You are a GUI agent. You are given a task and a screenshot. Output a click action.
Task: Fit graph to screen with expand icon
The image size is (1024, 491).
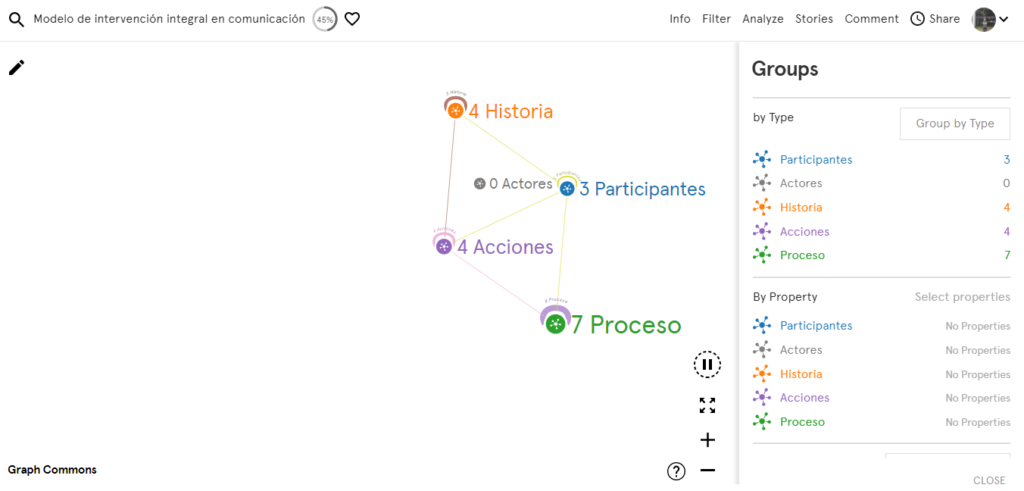click(707, 405)
